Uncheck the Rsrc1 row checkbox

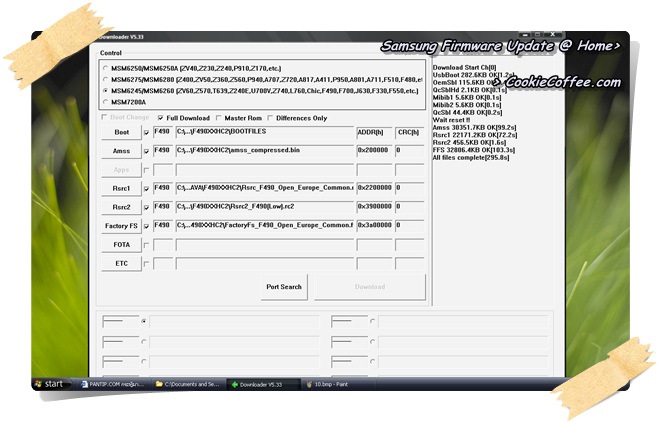coord(146,189)
